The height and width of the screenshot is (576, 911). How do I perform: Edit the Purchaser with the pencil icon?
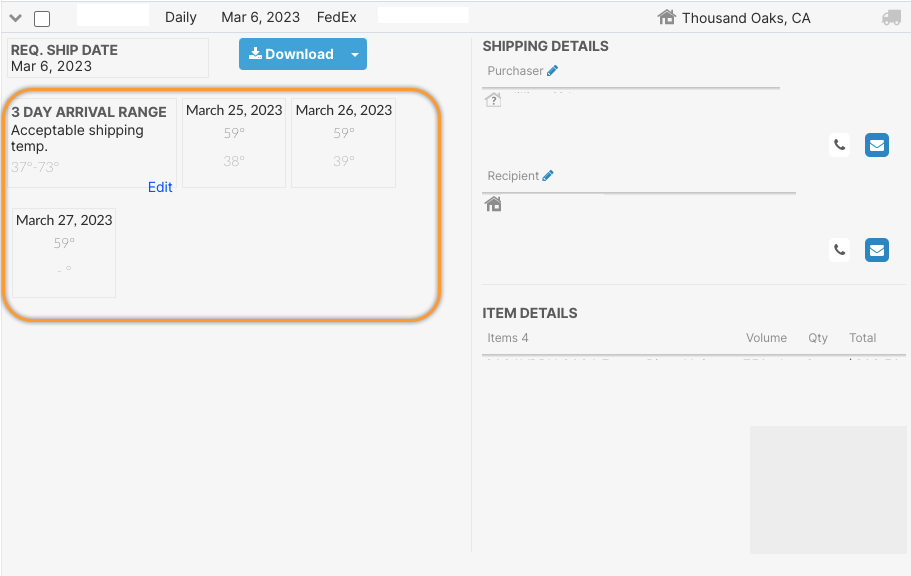553,71
